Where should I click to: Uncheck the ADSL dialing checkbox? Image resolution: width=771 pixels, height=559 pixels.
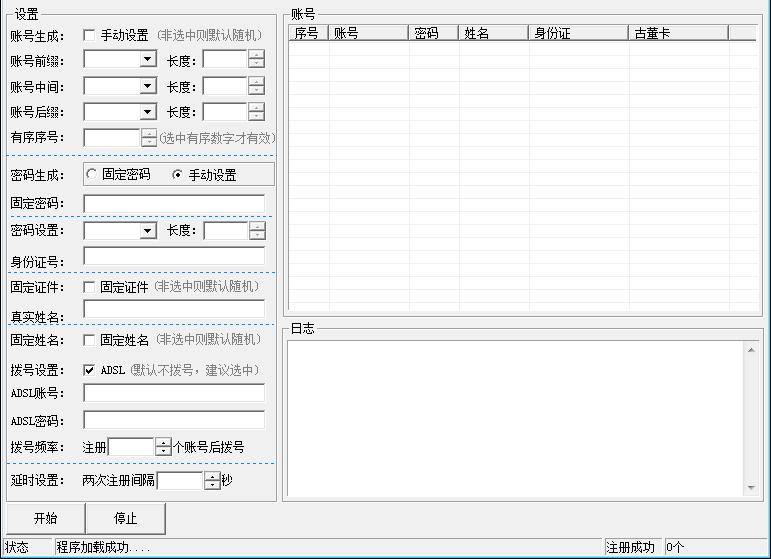point(90,370)
